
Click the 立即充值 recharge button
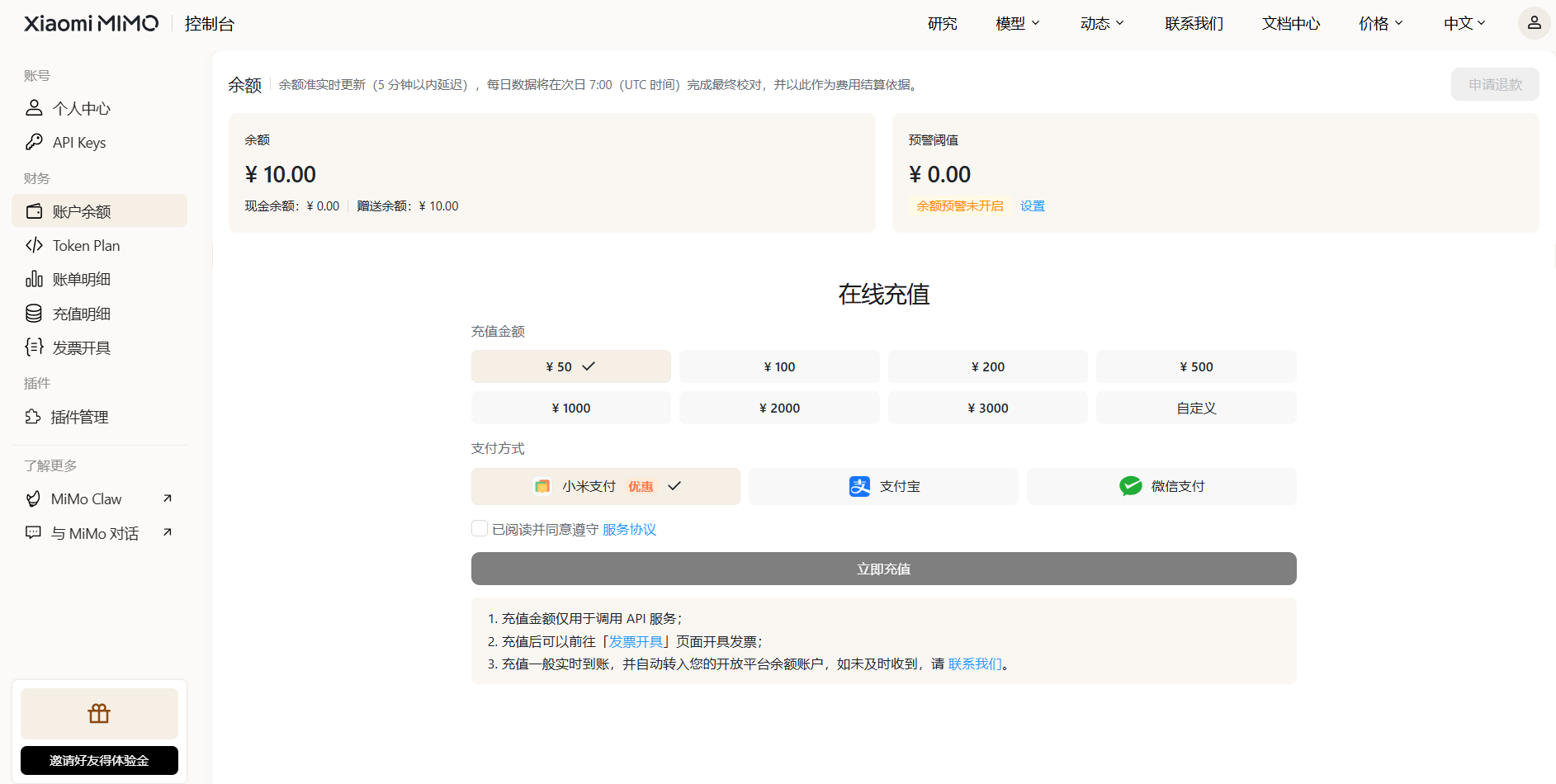[x=883, y=569]
